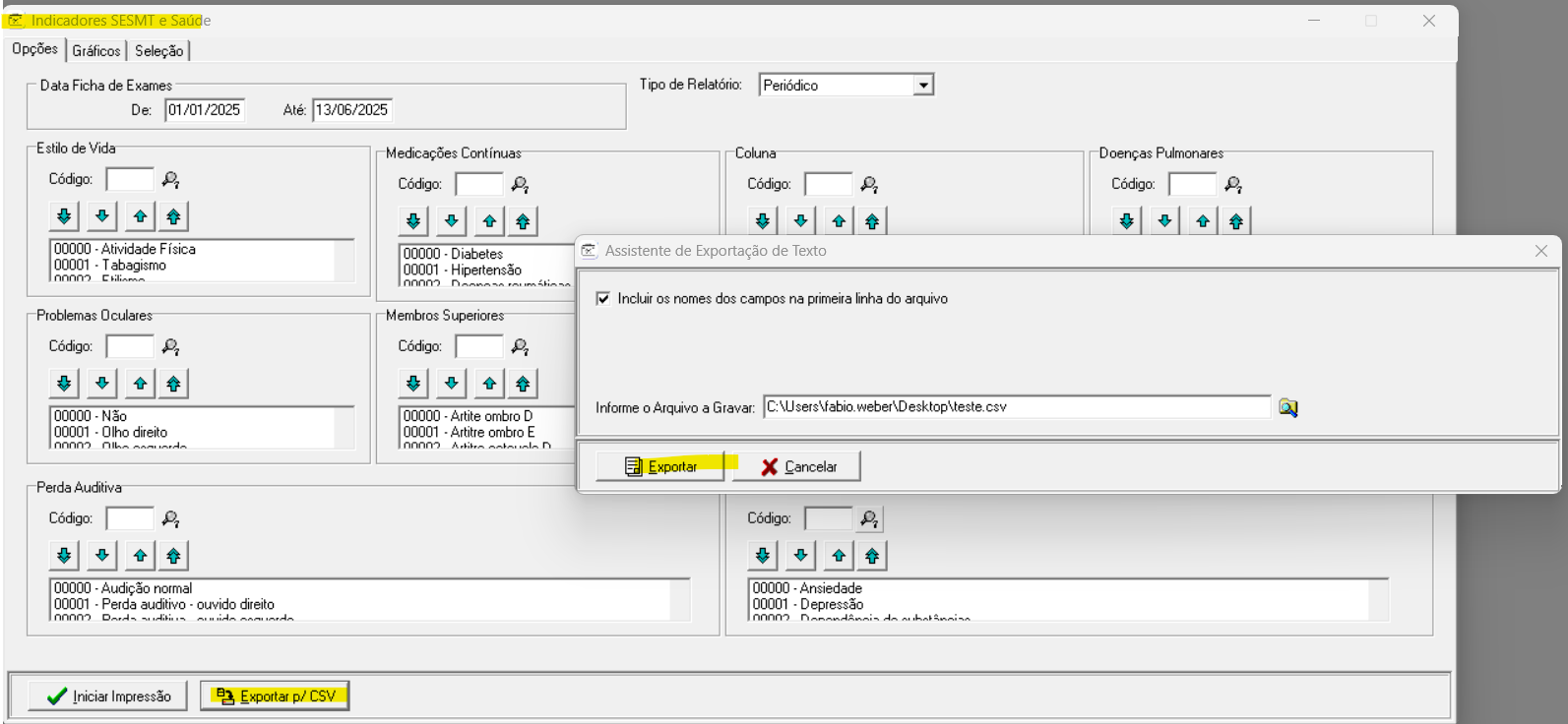Click first down arrow in Estilo de Vida

[x=64, y=216]
